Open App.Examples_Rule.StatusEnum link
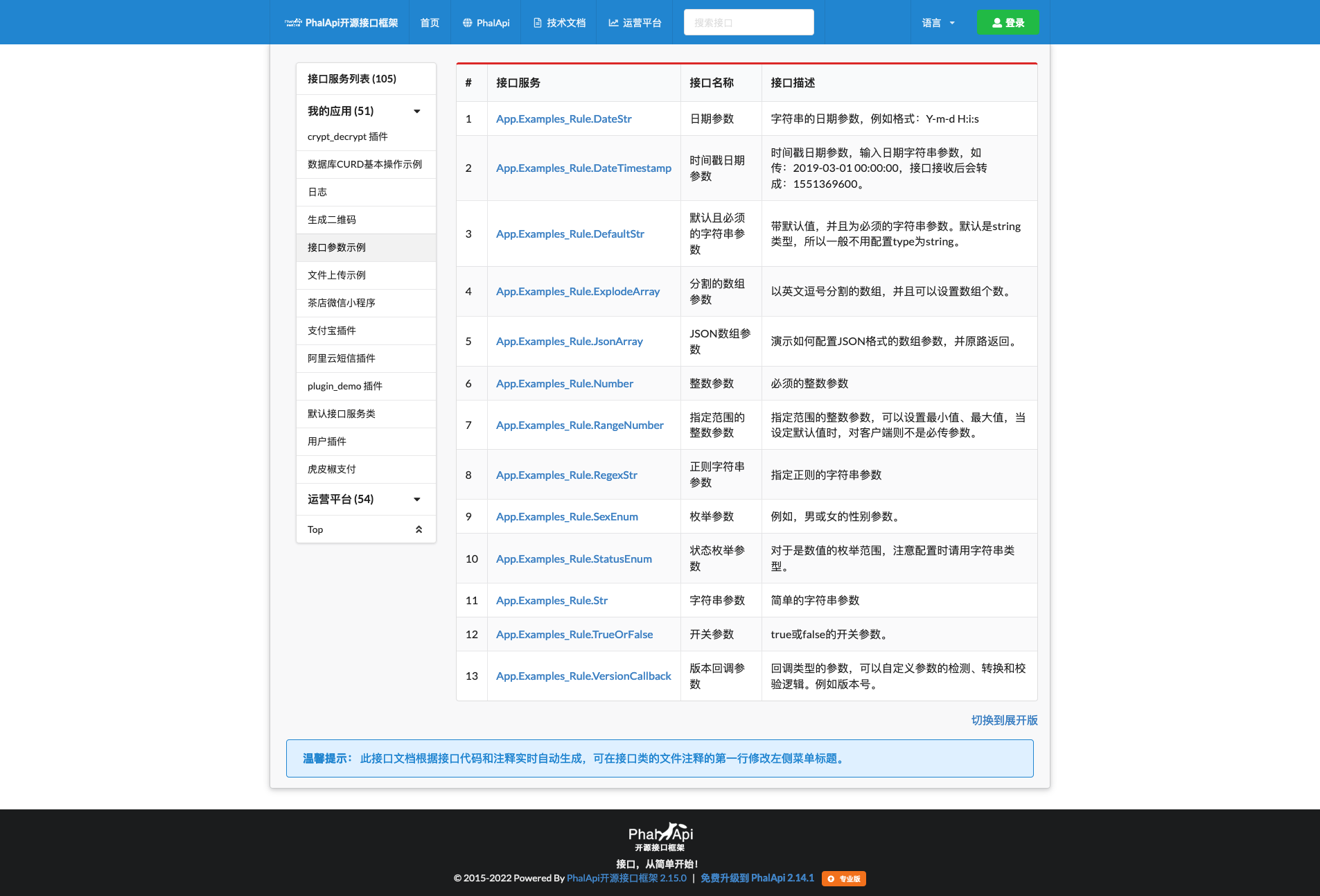 [x=574, y=559]
